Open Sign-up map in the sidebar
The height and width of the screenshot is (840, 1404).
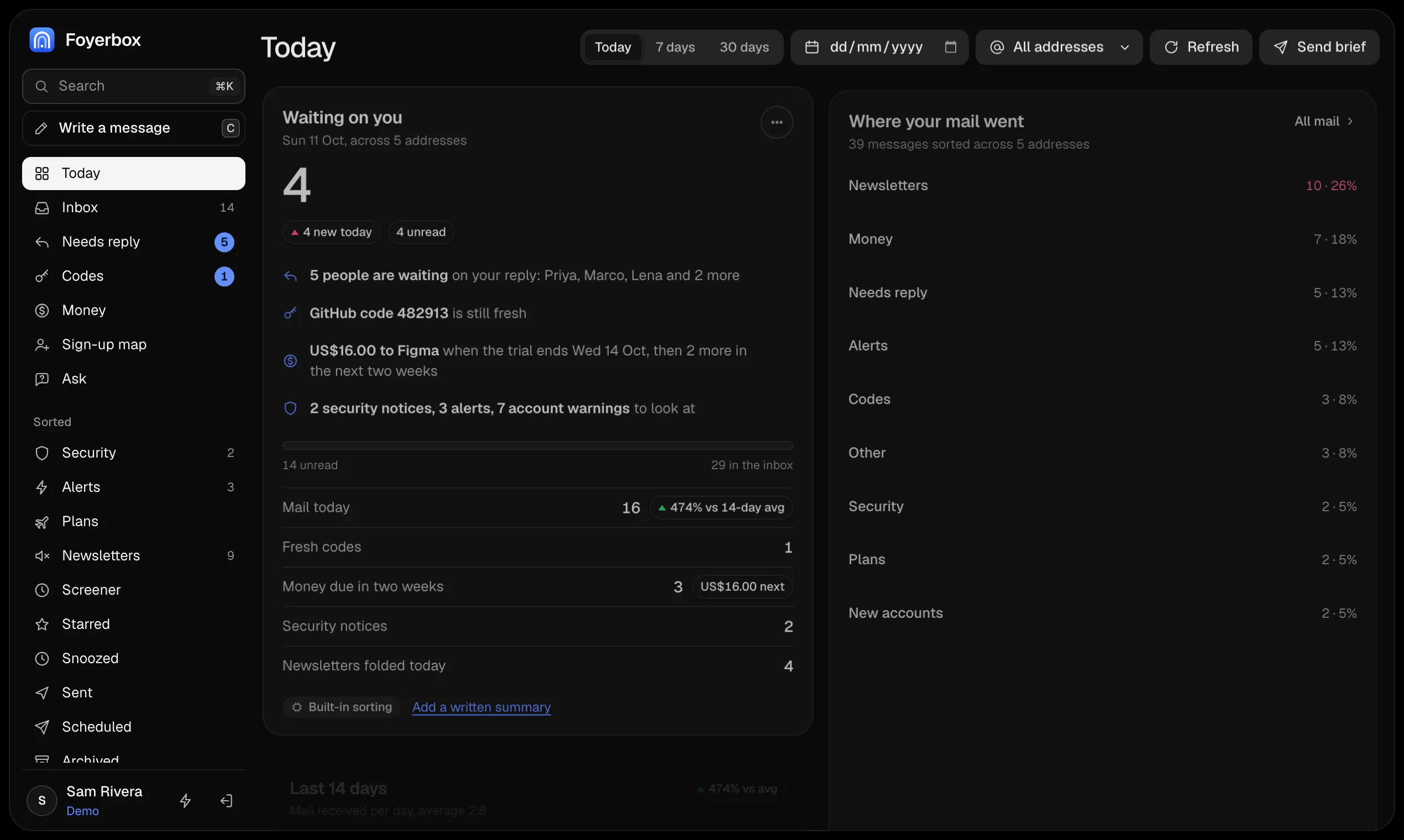[134, 344]
